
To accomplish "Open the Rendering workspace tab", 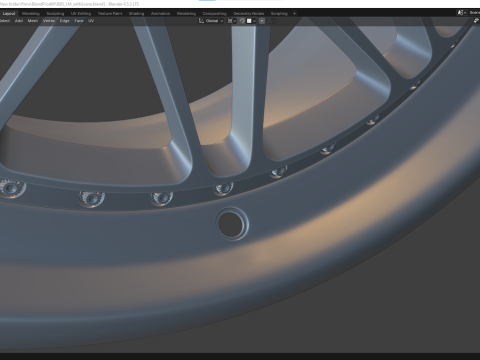I will point(186,14).
